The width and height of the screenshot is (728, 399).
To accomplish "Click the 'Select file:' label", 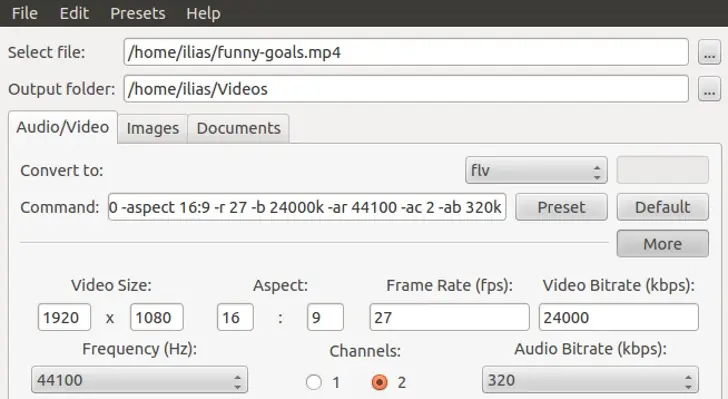I will pos(46,52).
